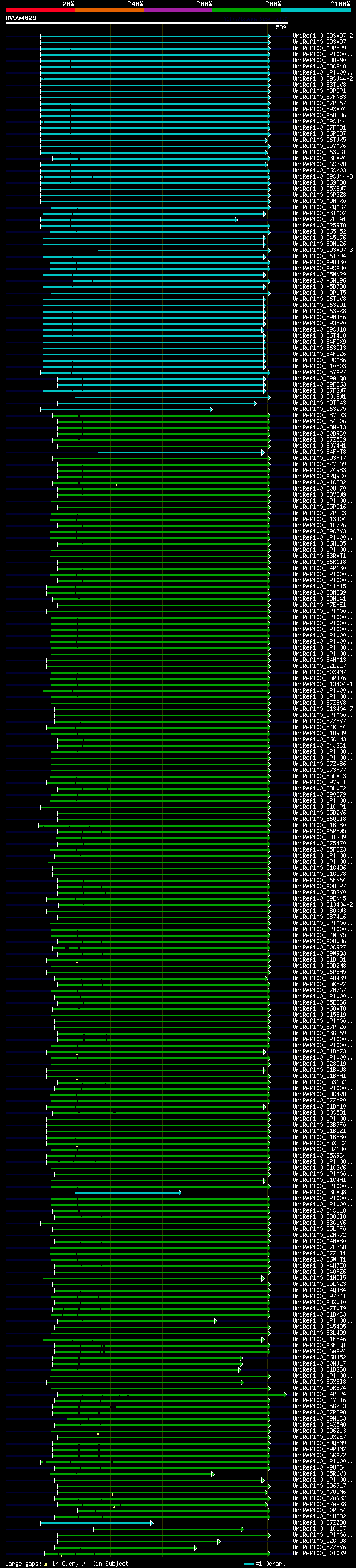Select hit label UniRef100_O97241
This screenshot has height=1568, width=356.
click(319, 1297)
